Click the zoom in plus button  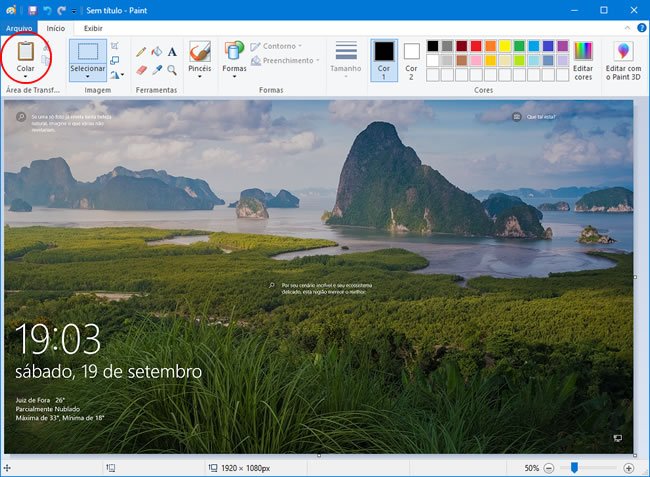(x=628, y=468)
